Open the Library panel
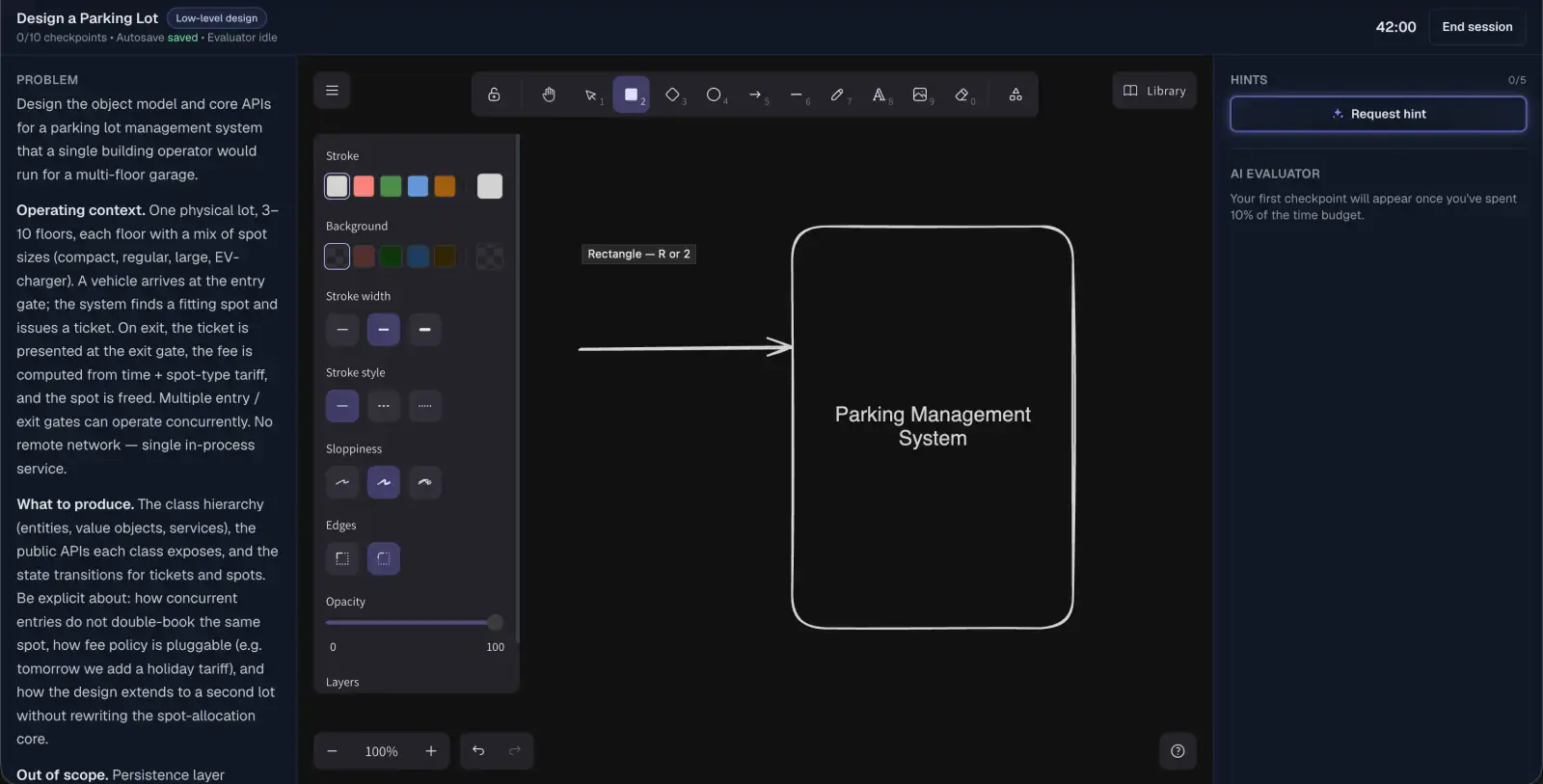 (1154, 91)
